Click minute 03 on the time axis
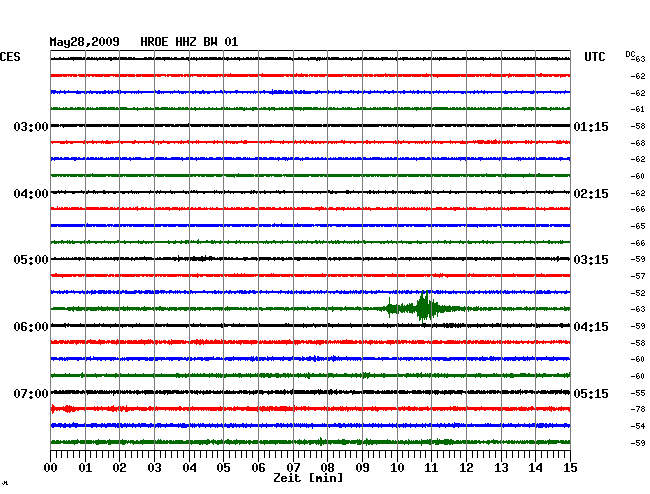Screen dimensions: 650x494 pyautogui.click(x=154, y=468)
